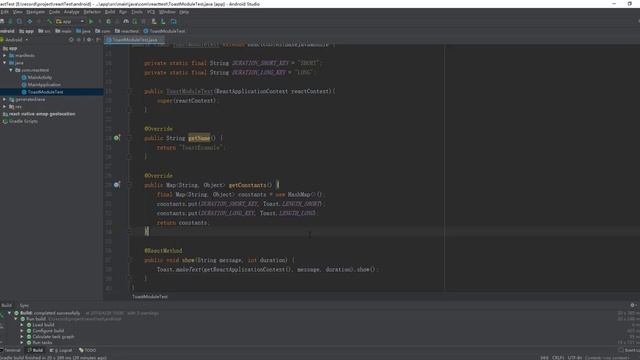Expand the Configure build node

coord(22,331)
